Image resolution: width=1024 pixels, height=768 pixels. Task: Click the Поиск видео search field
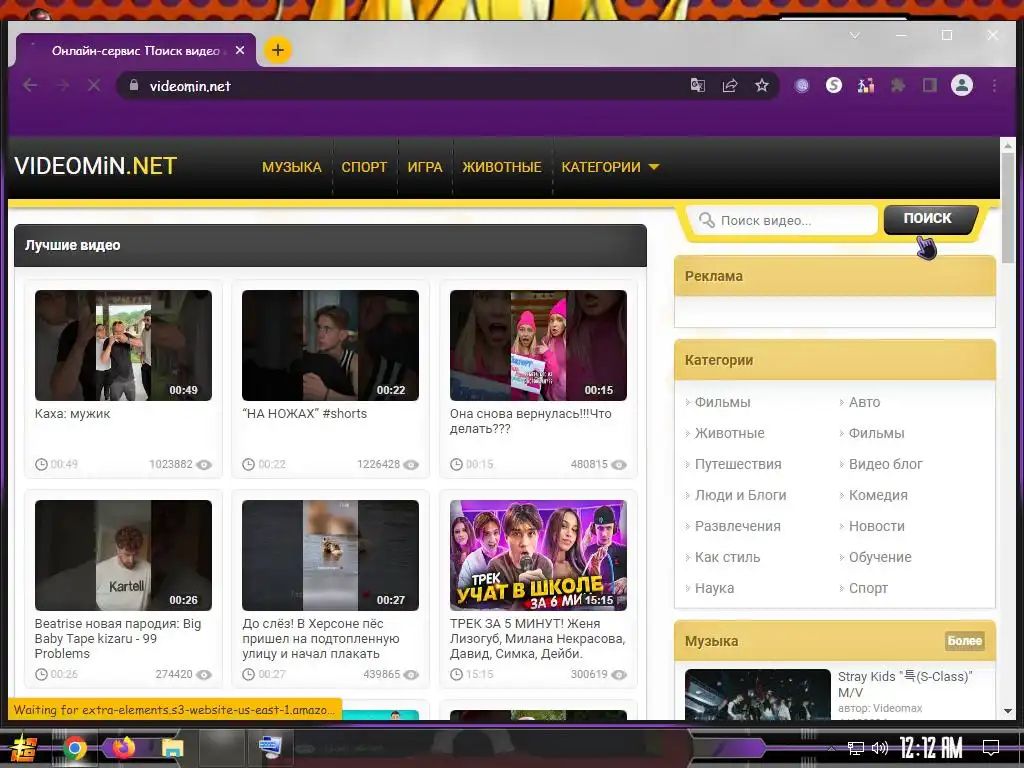[782, 220]
